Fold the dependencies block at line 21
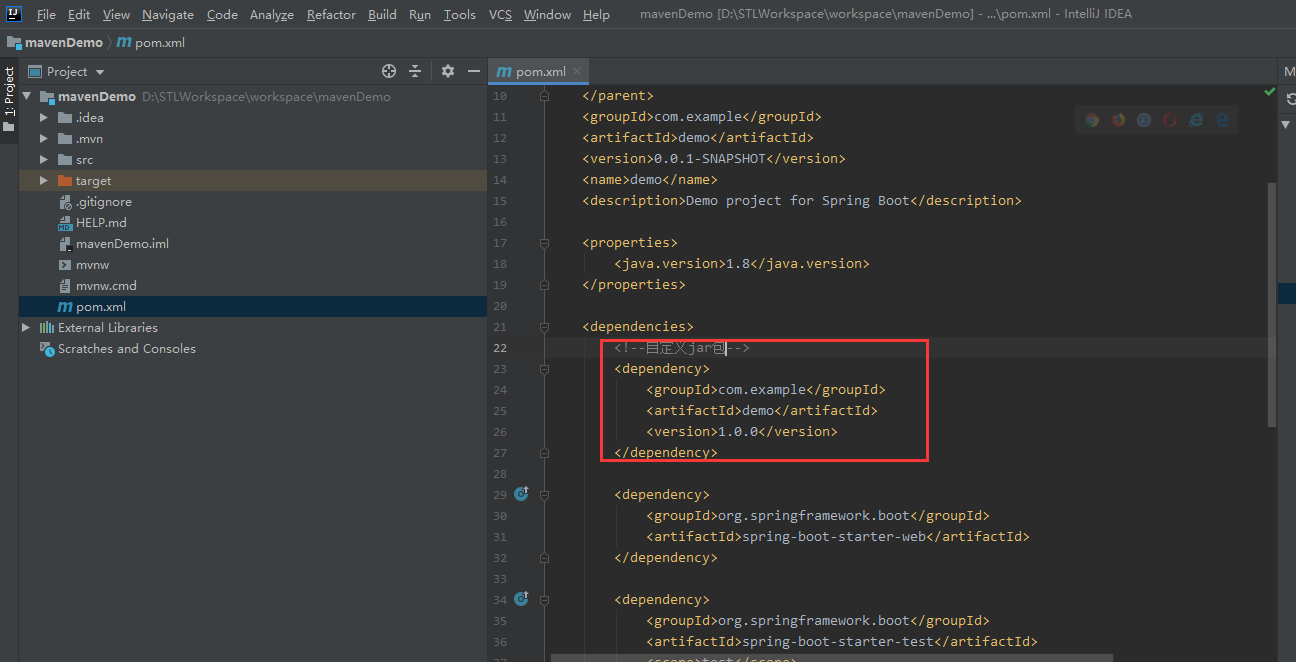The height and width of the screenshot is (662, 1296). coord(544,327)
